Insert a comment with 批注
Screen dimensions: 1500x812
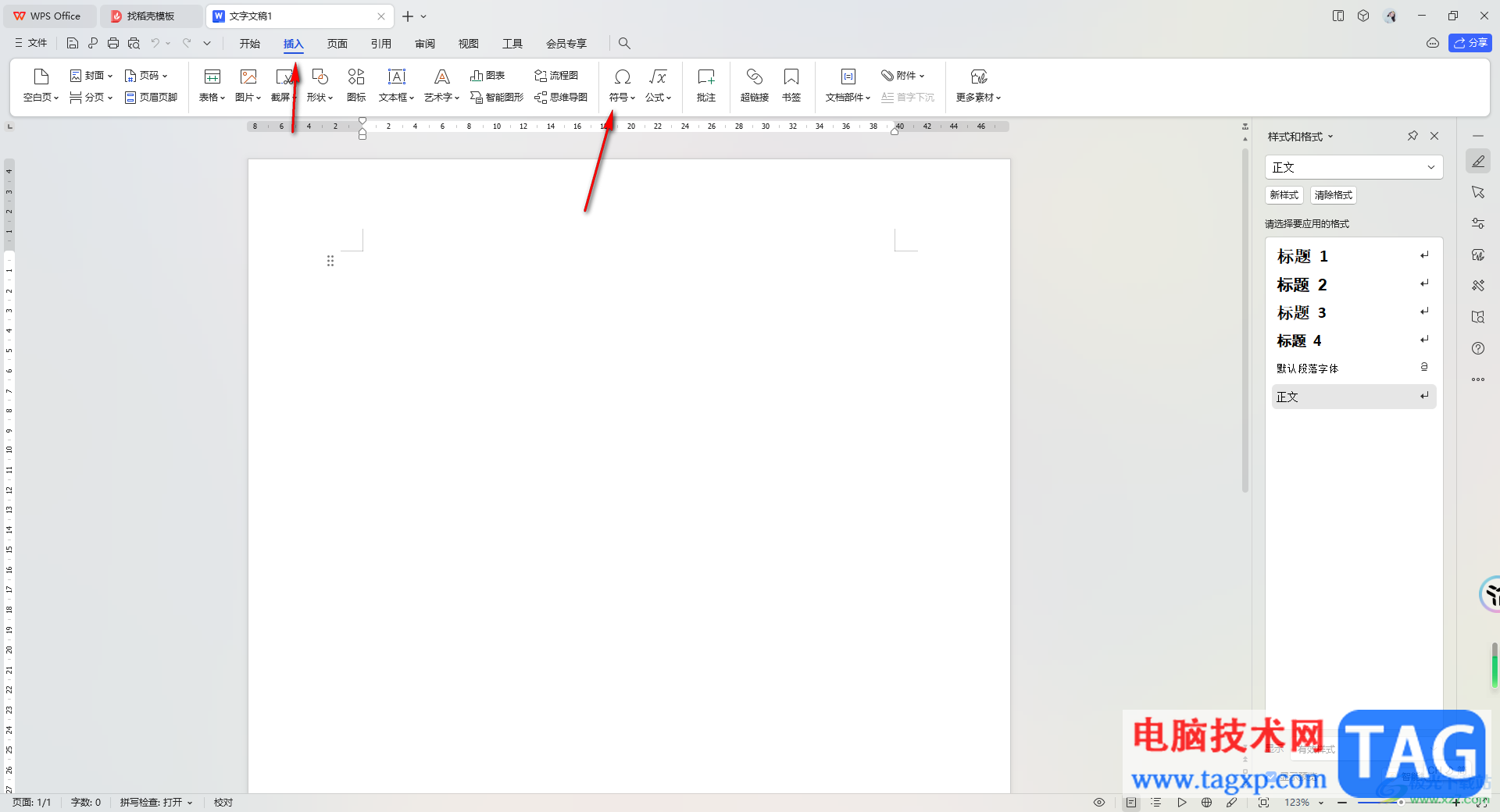[706, 85]
